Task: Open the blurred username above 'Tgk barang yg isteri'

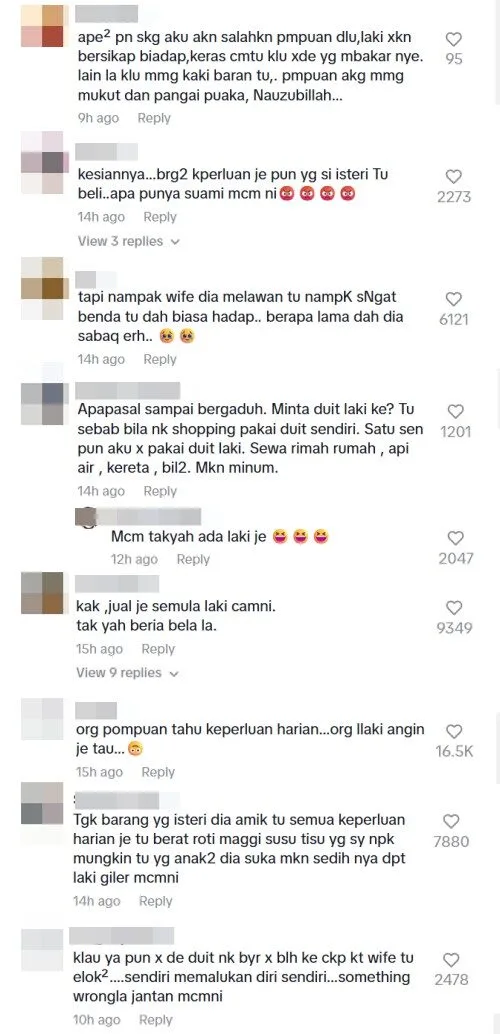Action: click(x=116, y=801)
